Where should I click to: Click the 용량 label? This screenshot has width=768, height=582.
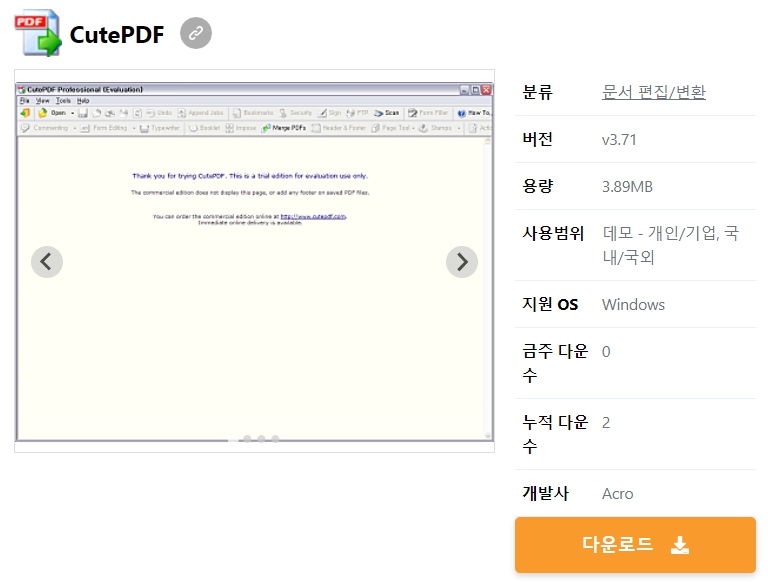(537, 186)
